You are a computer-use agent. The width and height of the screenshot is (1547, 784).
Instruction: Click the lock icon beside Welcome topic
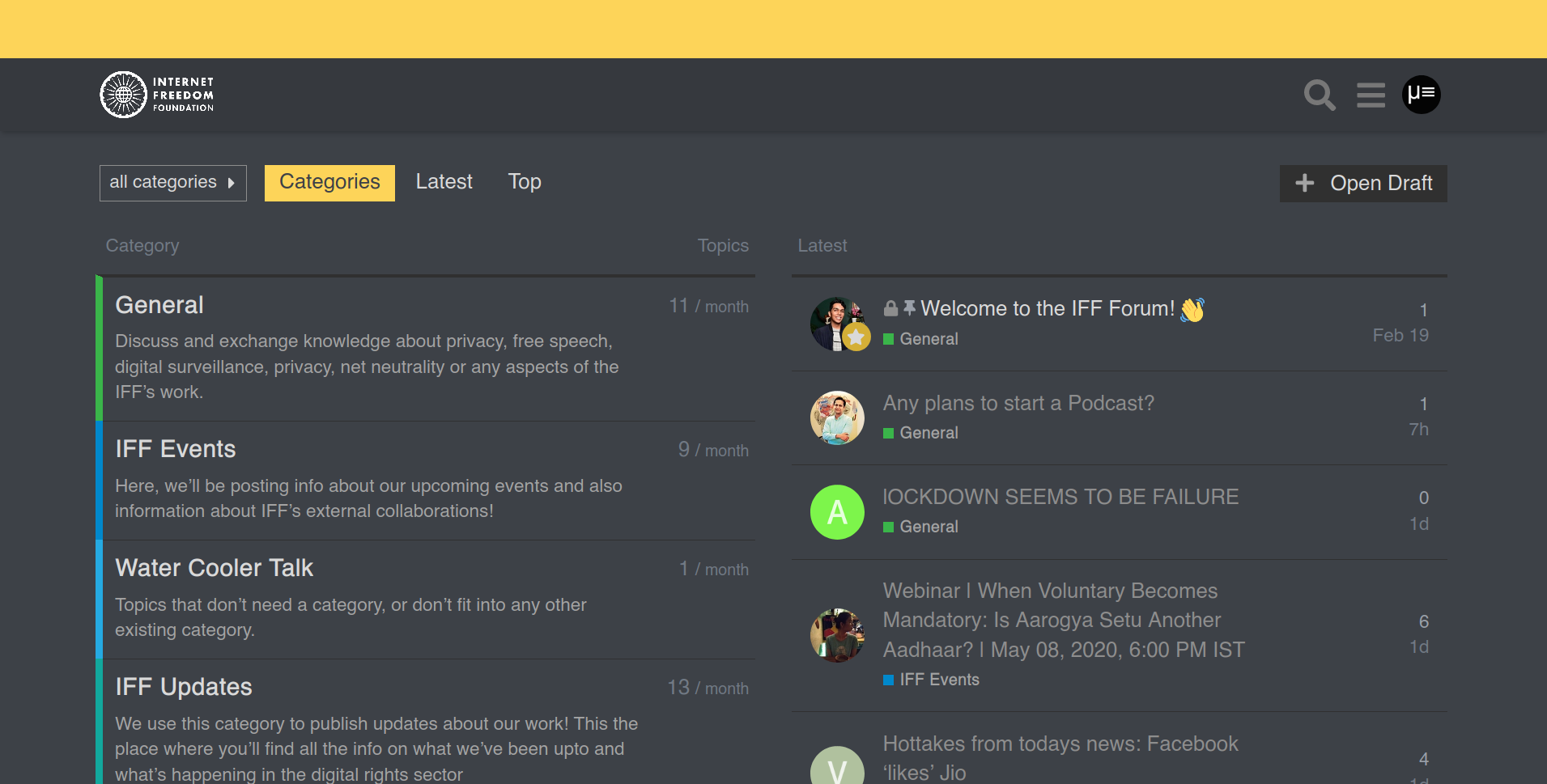pyautogui.click(x=890, y=308)
